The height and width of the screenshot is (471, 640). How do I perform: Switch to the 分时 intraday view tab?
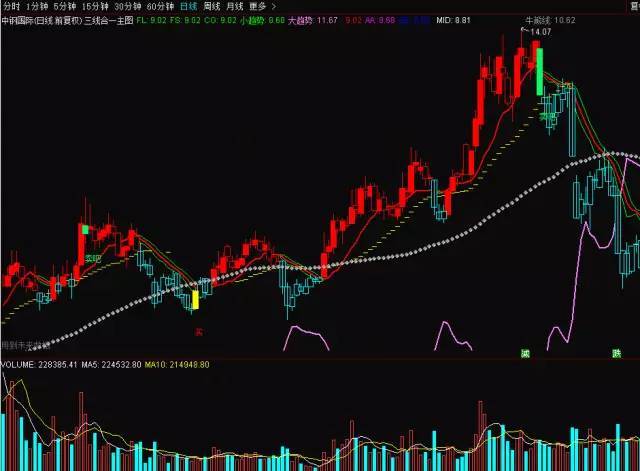coord(11,7)
